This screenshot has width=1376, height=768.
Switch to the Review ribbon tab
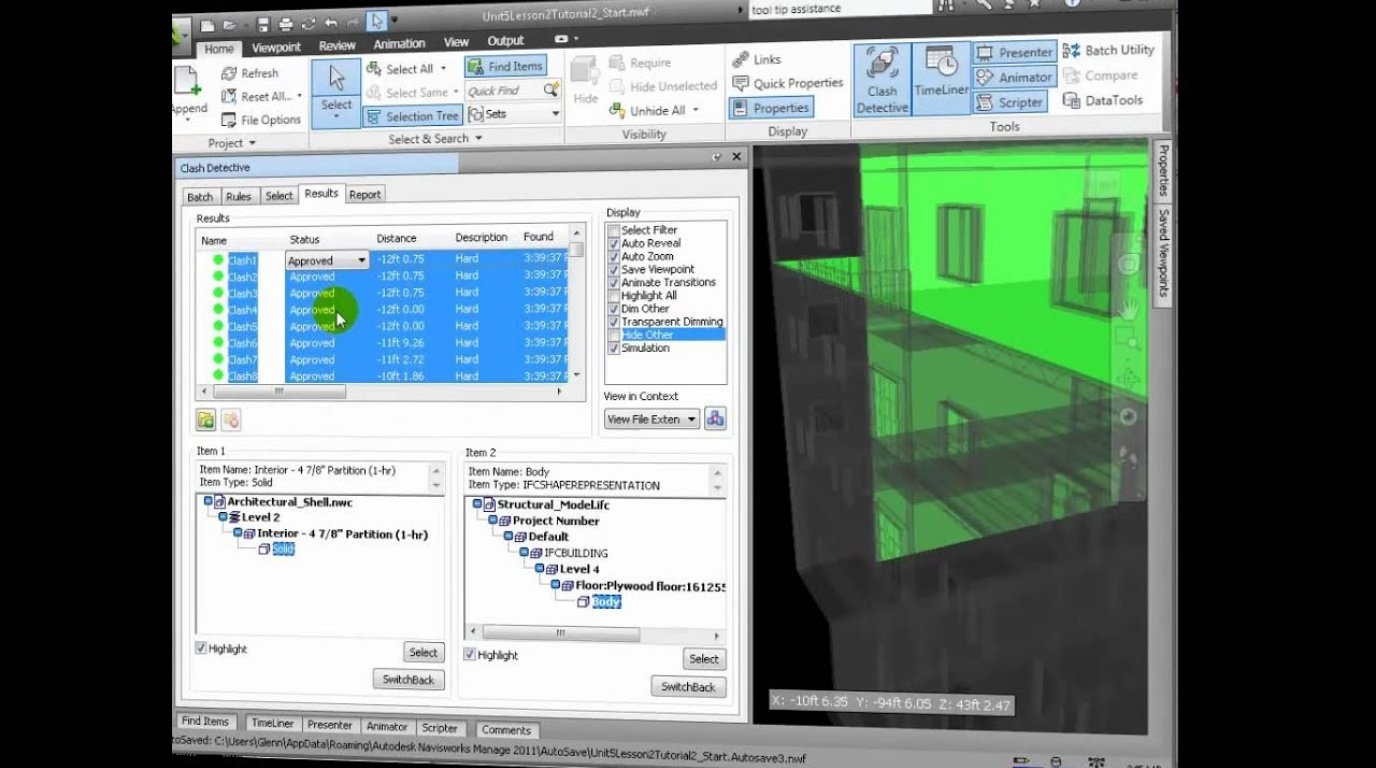[x=338, y=46]
